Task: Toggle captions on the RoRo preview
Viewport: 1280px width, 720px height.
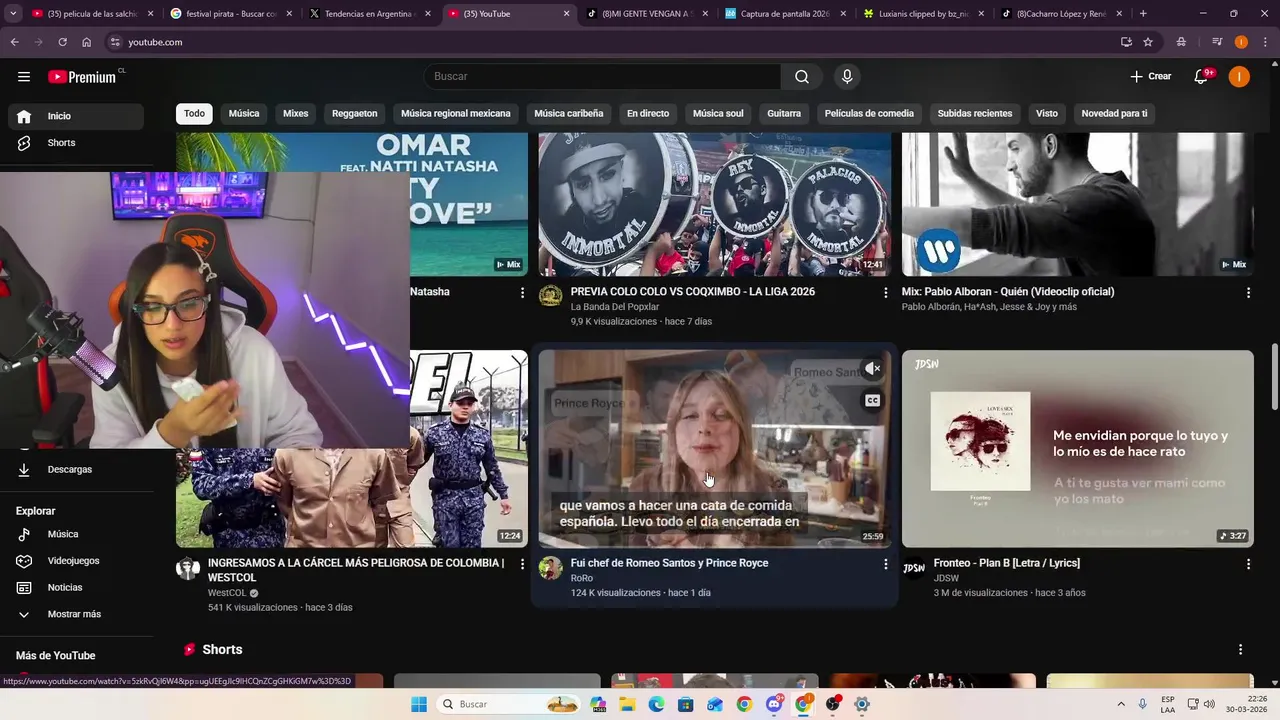Action: (x=872, y=401)
